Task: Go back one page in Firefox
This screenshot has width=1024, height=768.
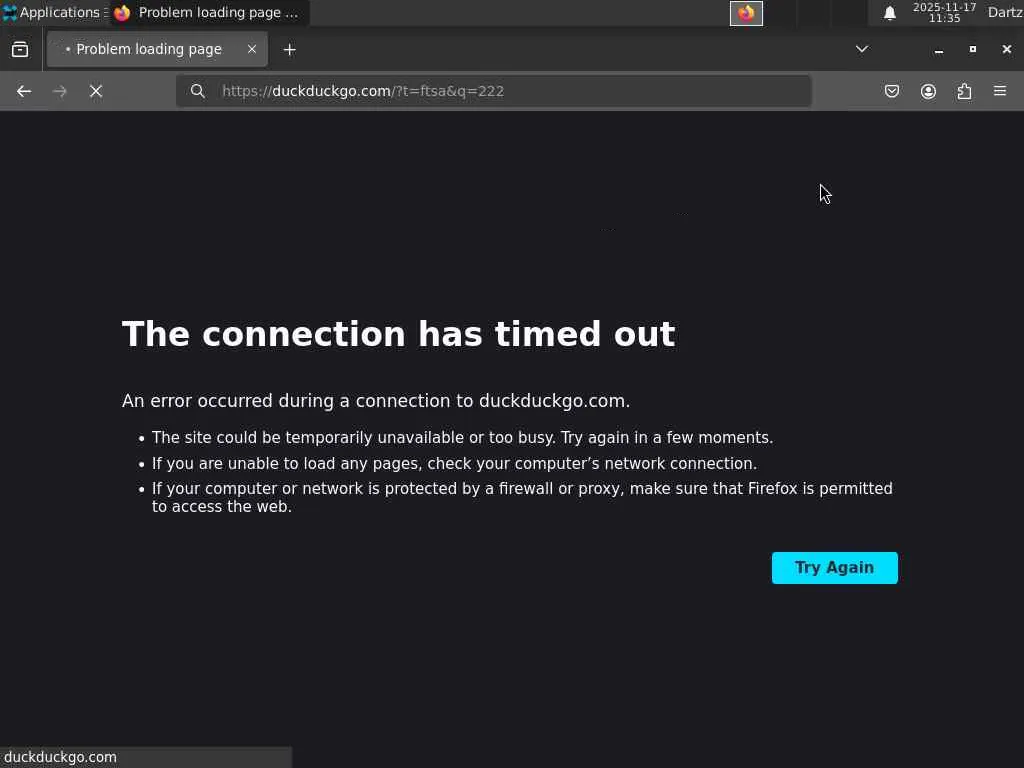Action: (x=24, y=91)
